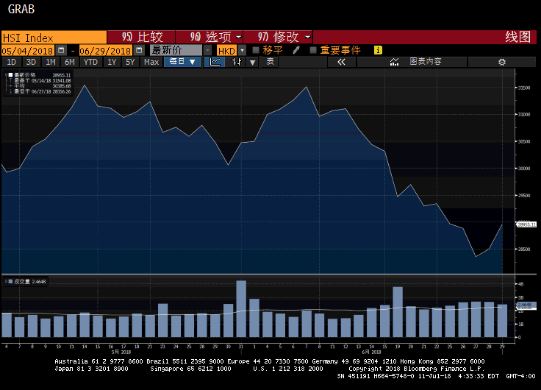The height and width of the screenshot is (390, 541).
Task: Open the 96 选项 options menu
Action: 210,37
